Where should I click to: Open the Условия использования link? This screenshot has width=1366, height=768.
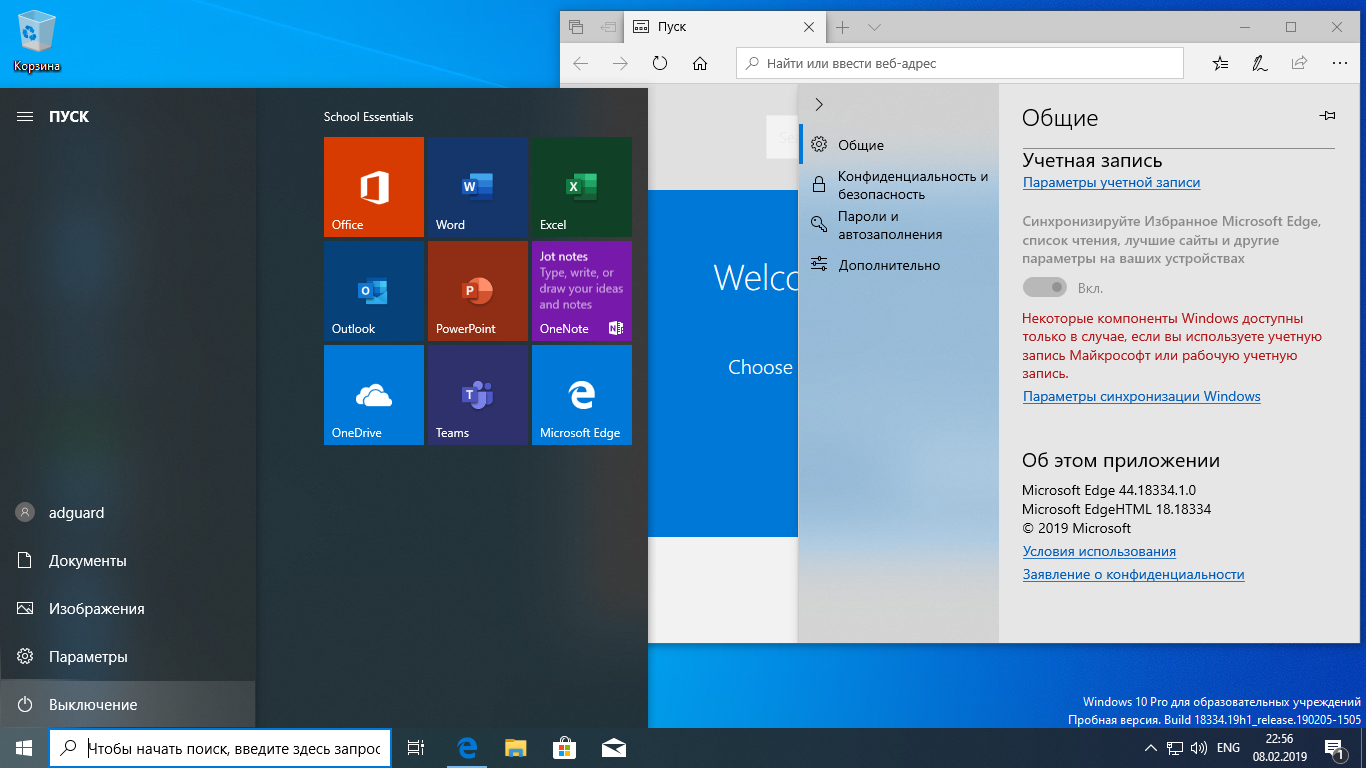[1099, 551]
